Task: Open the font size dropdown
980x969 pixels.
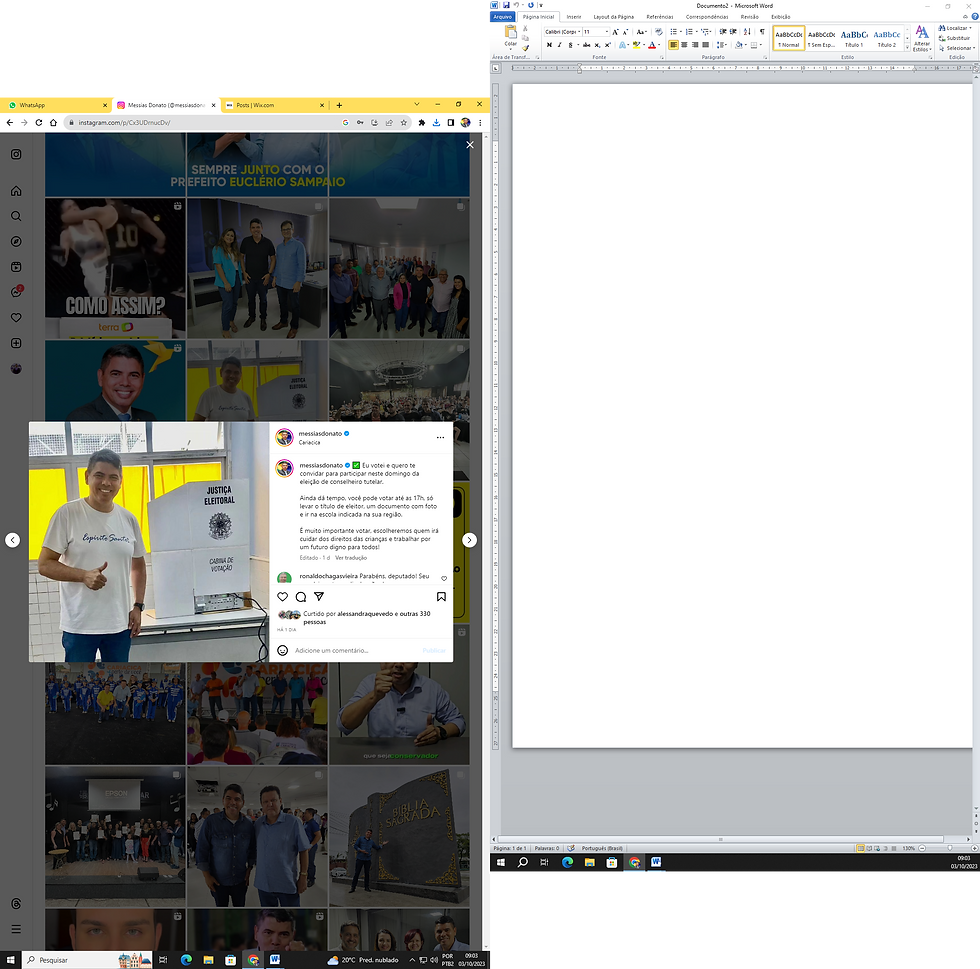Action: click(606, 32)
